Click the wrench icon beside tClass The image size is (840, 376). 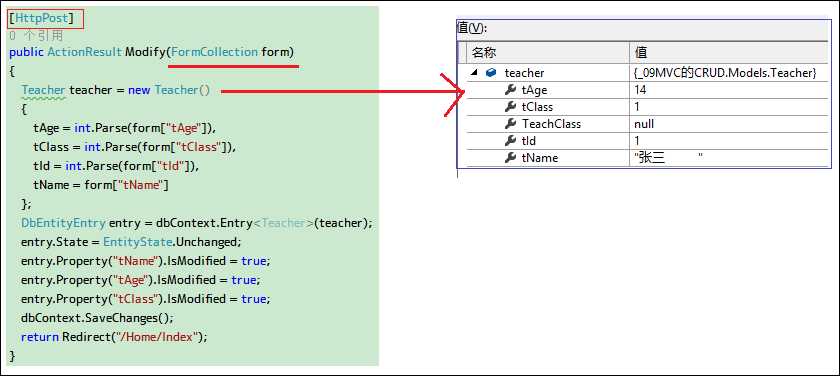(x=510, y=107)
